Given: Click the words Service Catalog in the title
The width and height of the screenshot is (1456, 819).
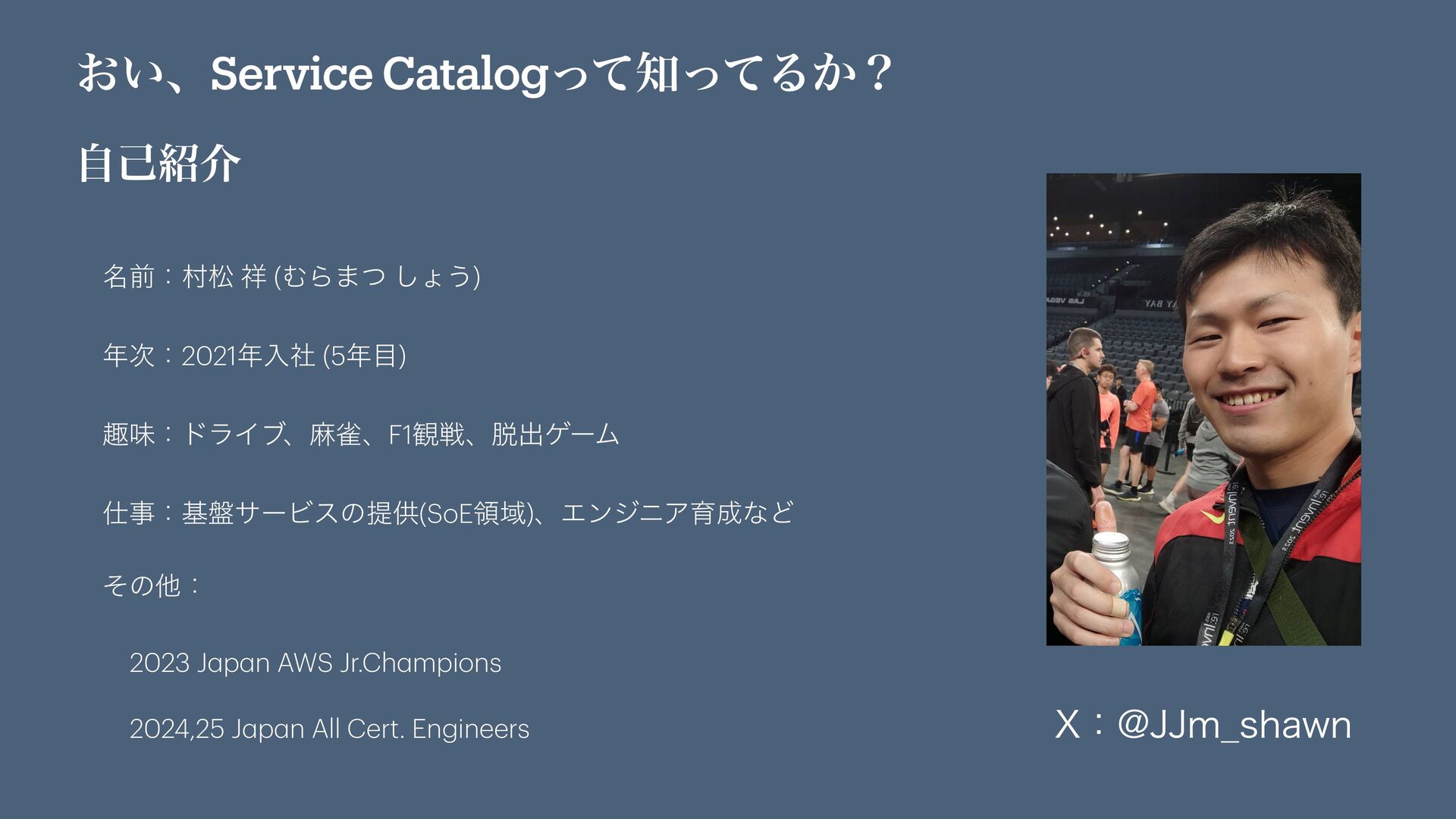Looking at the screenshot, I should (x=378, y=74).
